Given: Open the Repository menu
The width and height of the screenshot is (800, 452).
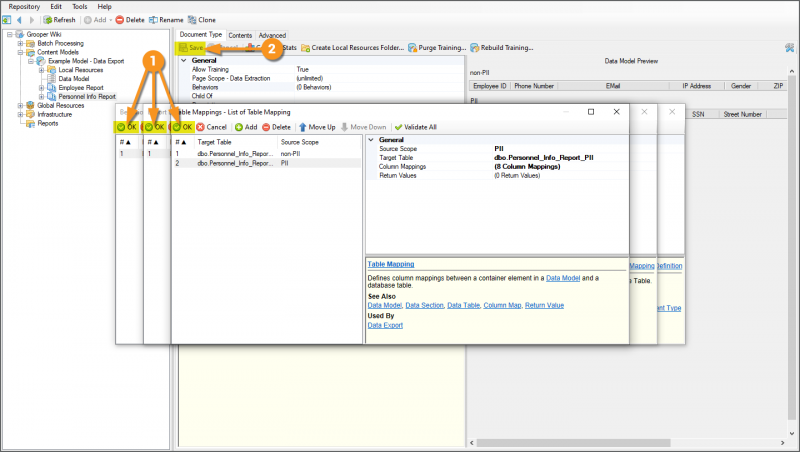Looking at the screenshot, I should (24, 7).
